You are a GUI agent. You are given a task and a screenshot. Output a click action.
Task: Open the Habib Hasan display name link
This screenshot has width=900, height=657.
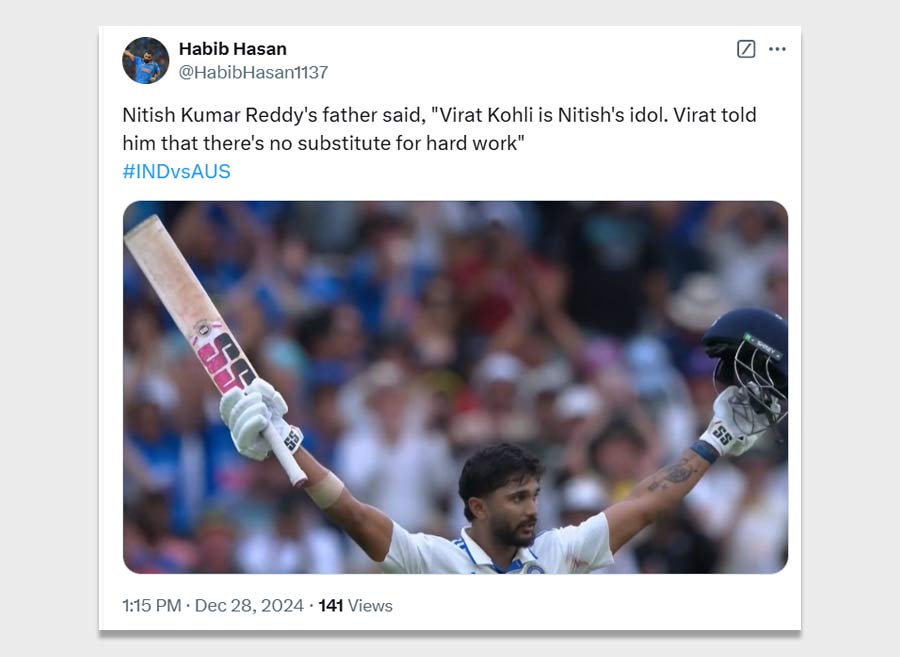tap(232, 49)
